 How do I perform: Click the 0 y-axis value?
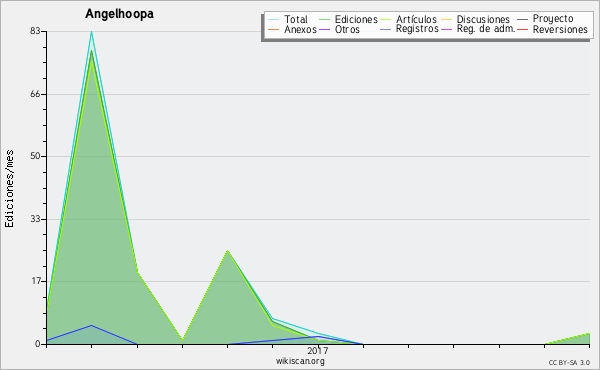[38, 344]
